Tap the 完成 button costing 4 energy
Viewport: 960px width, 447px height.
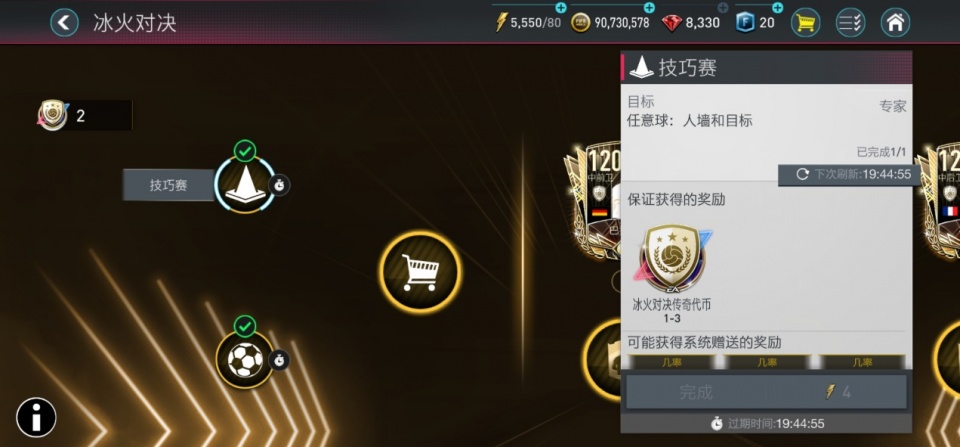click(766, 392)
